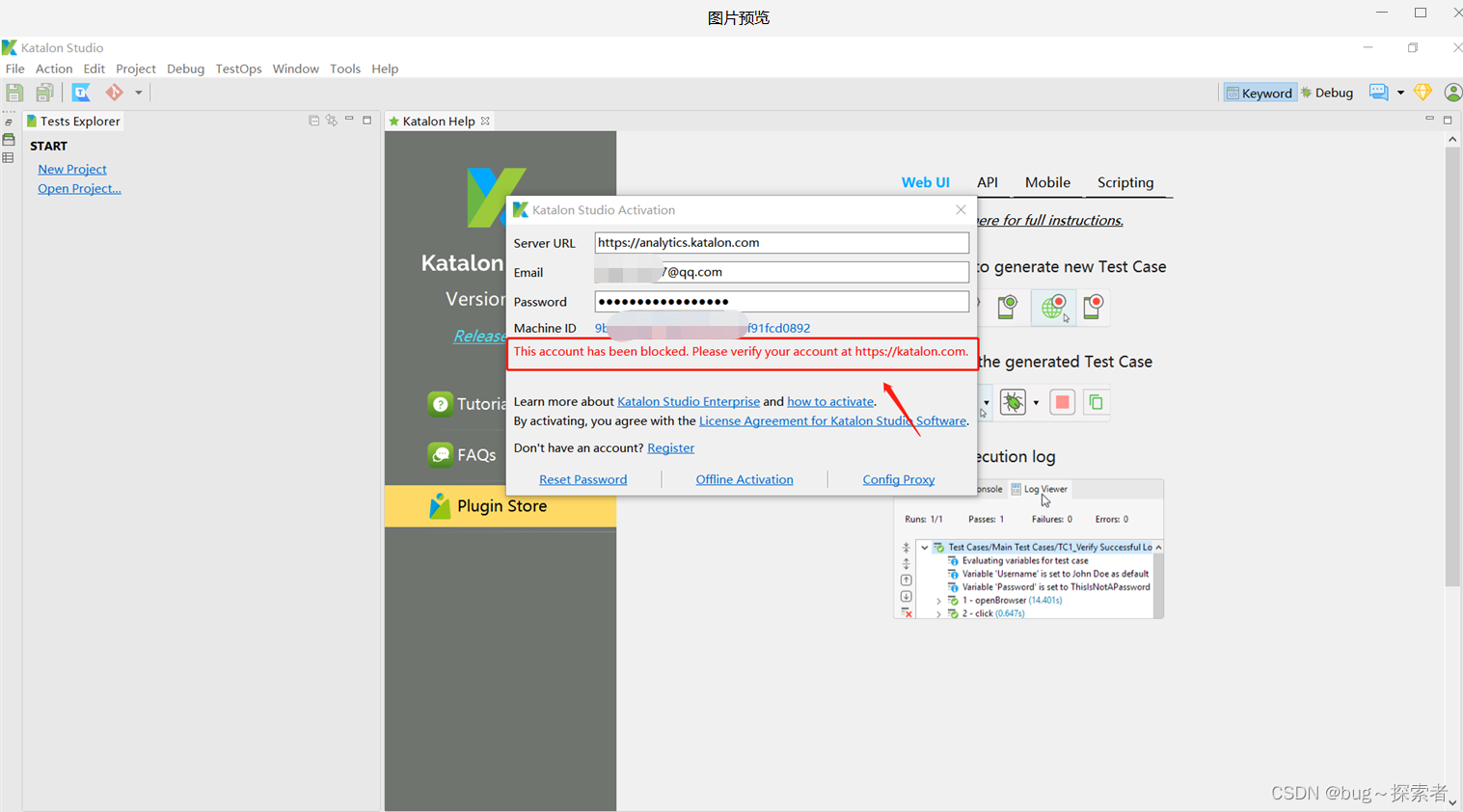
Task: Click the Record Web globe icon
Action: point(1053,308)
